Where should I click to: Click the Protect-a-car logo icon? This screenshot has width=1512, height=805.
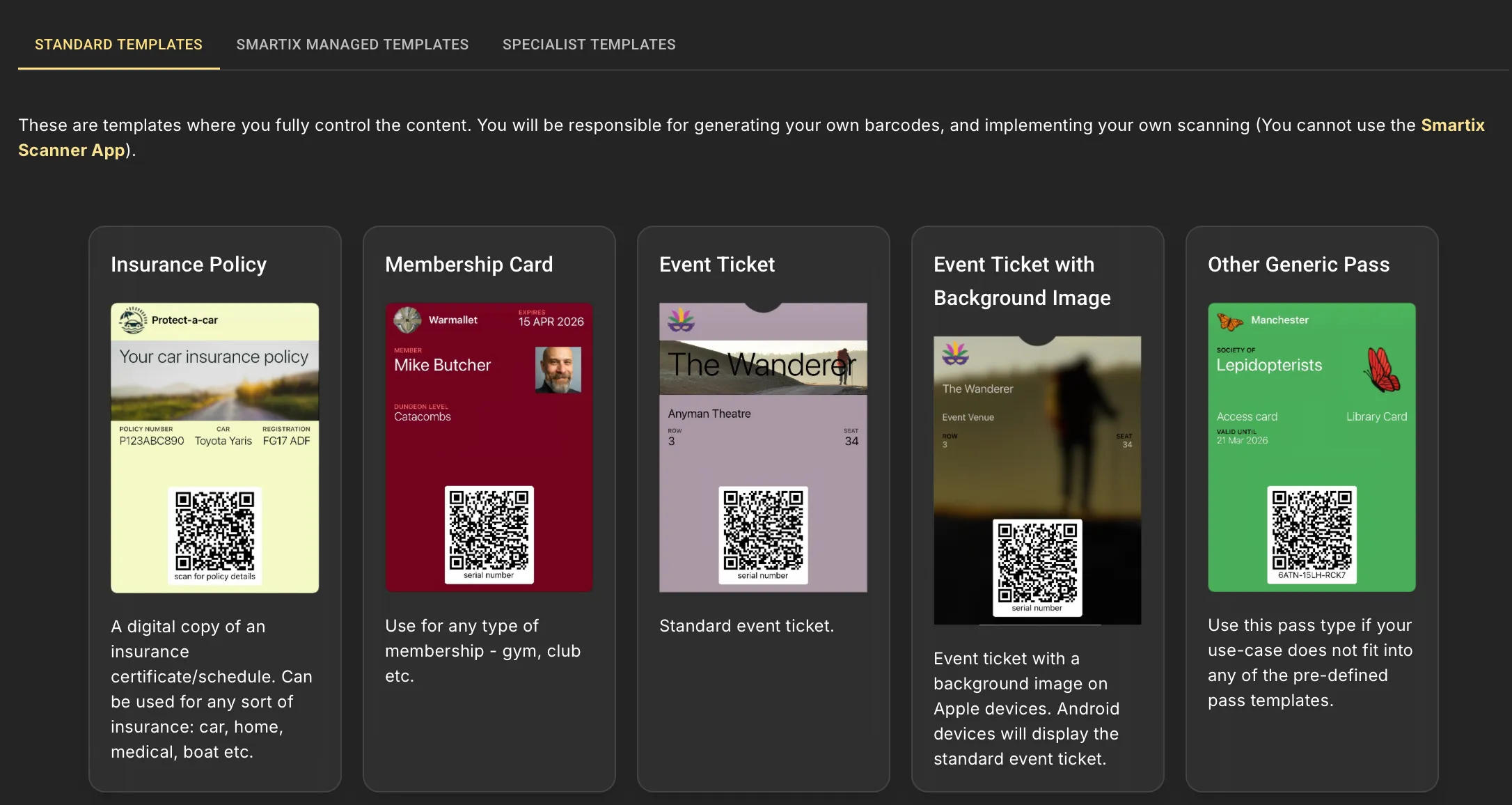pyautogui.click(x=132, y=320)
